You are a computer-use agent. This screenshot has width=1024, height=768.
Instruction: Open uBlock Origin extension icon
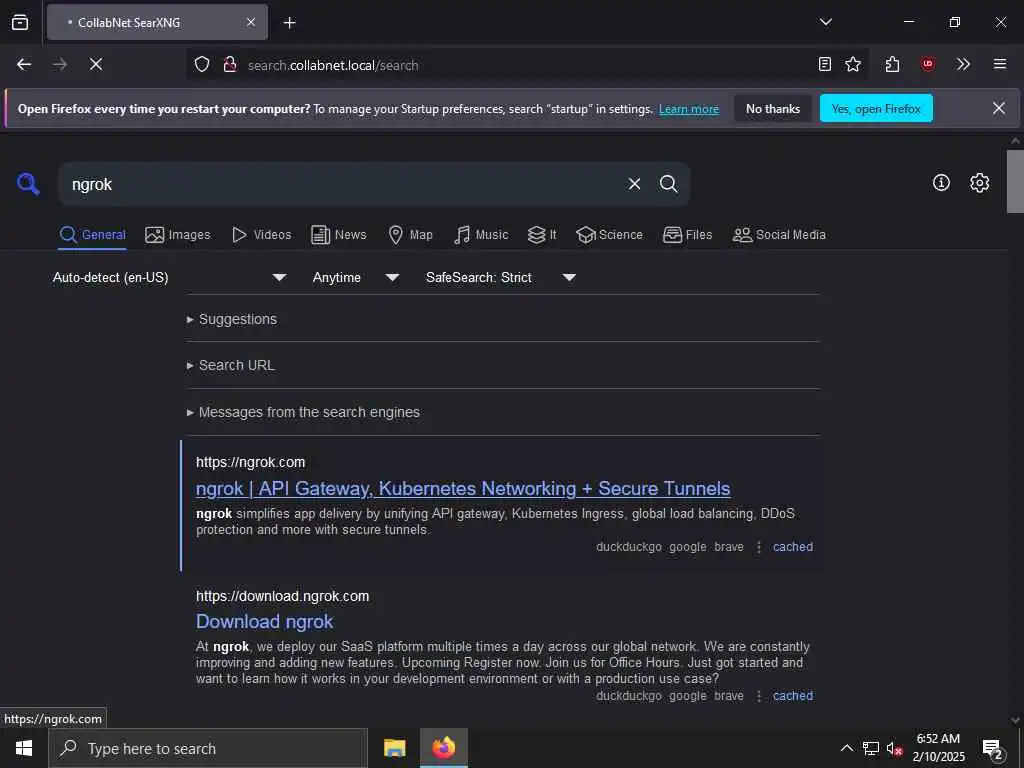pyautogui.click(x=927, y=64)
